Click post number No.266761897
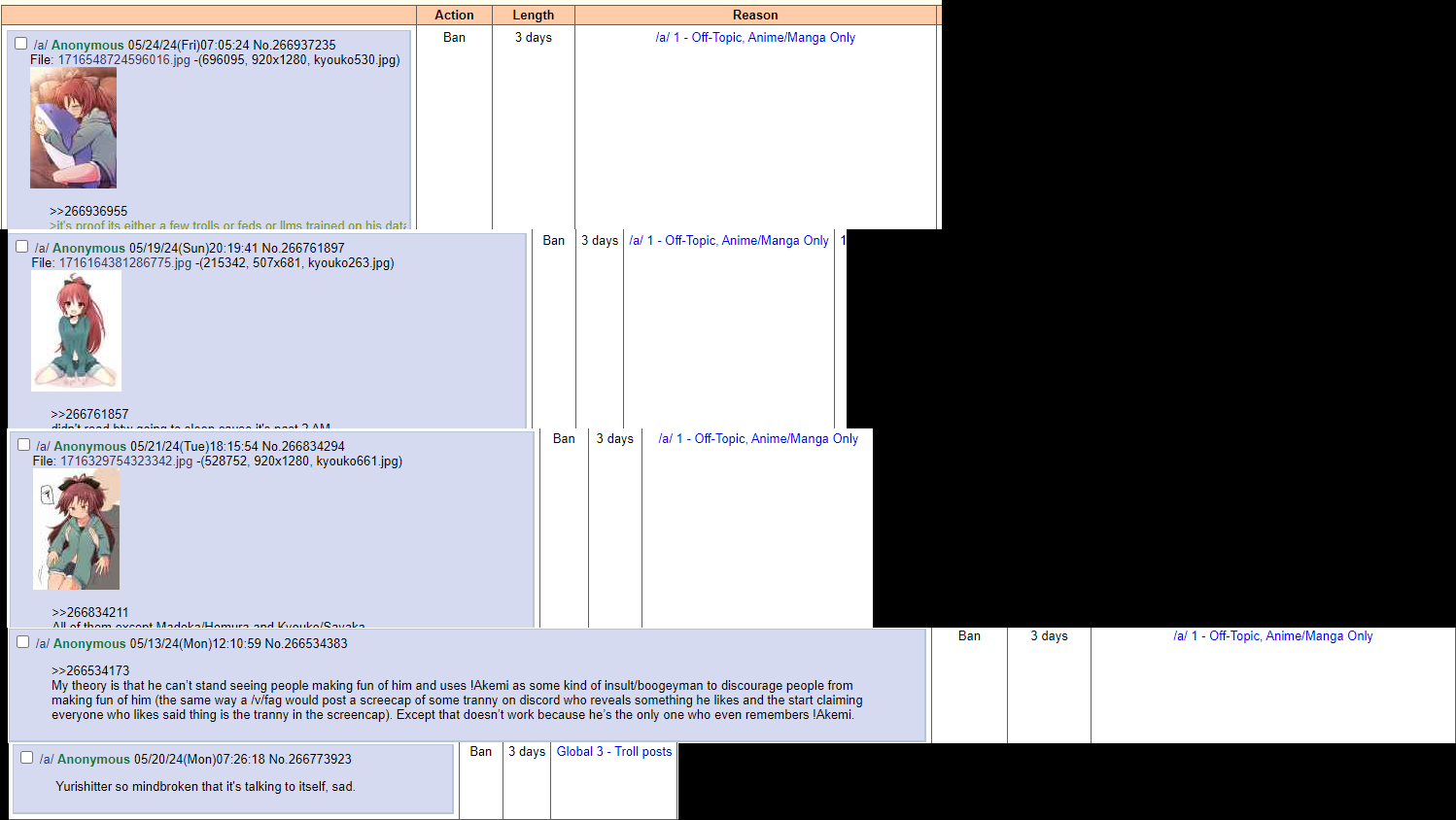Image resolution: width=1456 pixels, height=820 pixels. 303,249
